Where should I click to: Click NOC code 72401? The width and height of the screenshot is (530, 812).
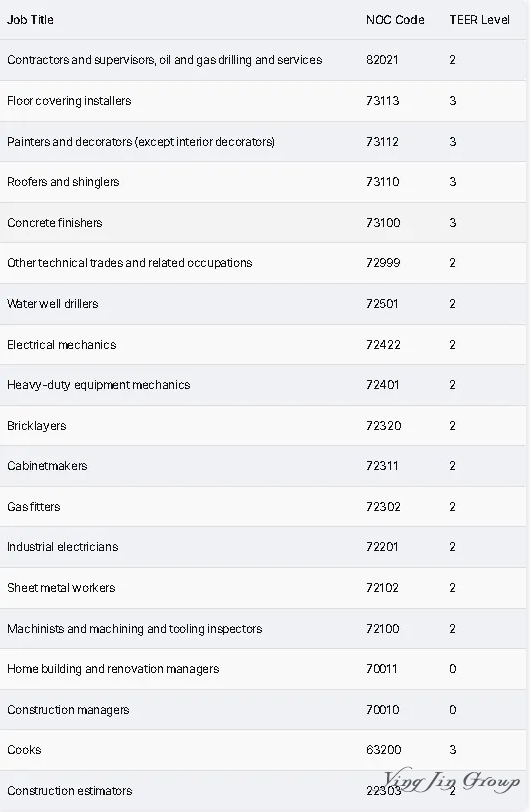coord(382,385)
